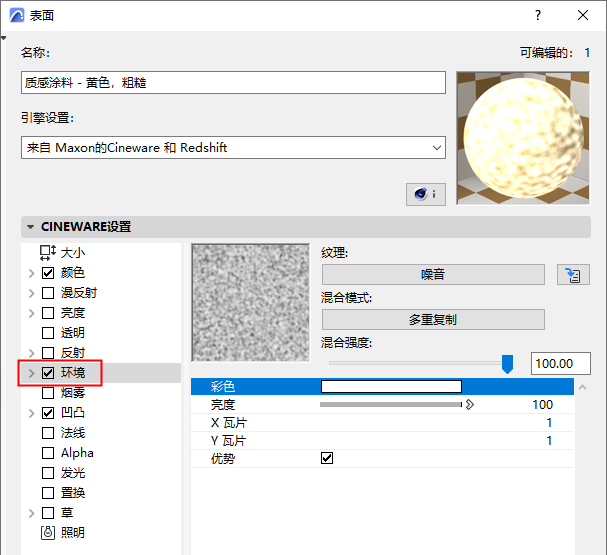607x555 pixels.
Task: Enable the Alpha channel checkbox
Action: [48, 453]
